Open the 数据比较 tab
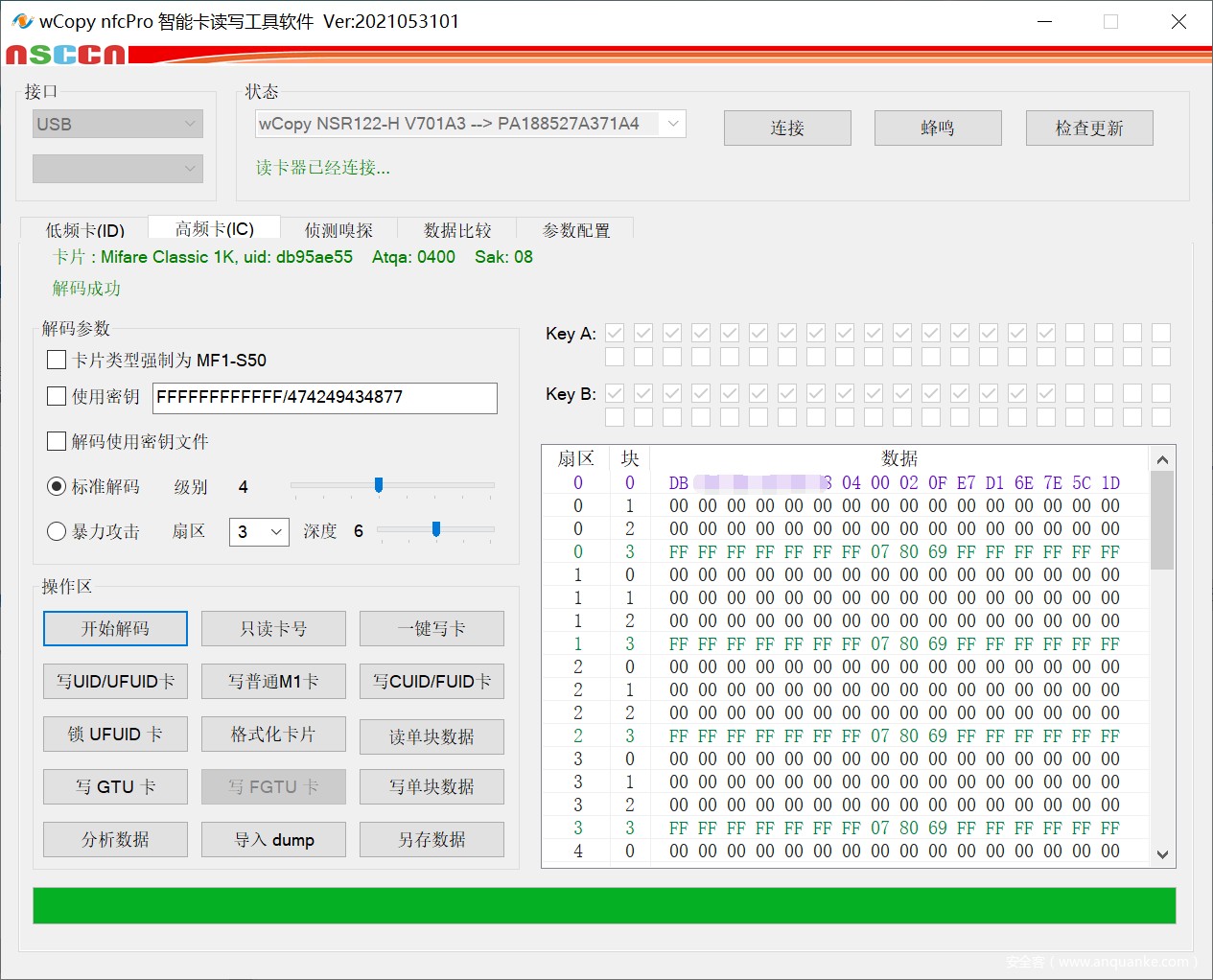 click(457, 230)
